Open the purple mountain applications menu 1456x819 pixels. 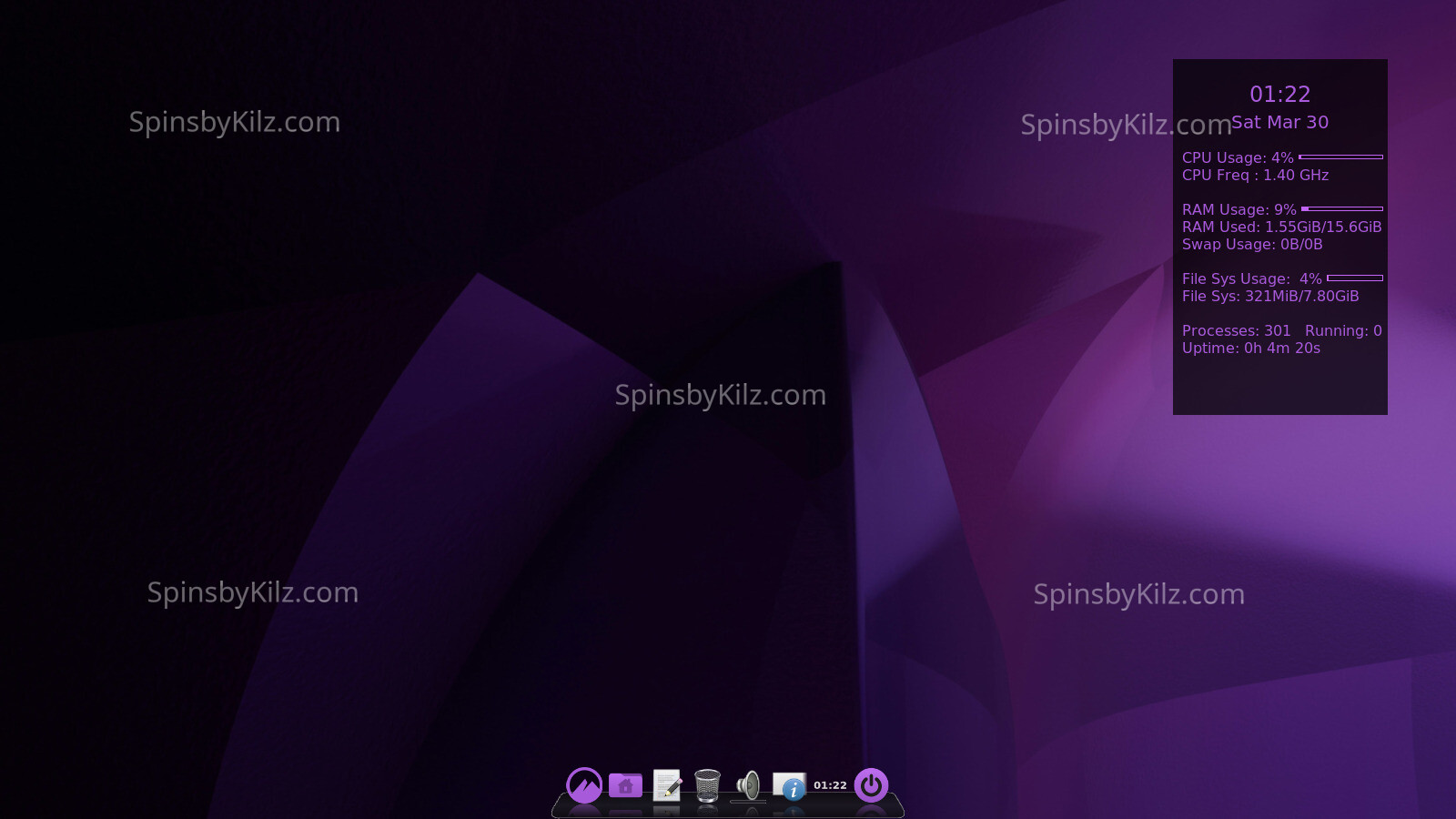584,784
